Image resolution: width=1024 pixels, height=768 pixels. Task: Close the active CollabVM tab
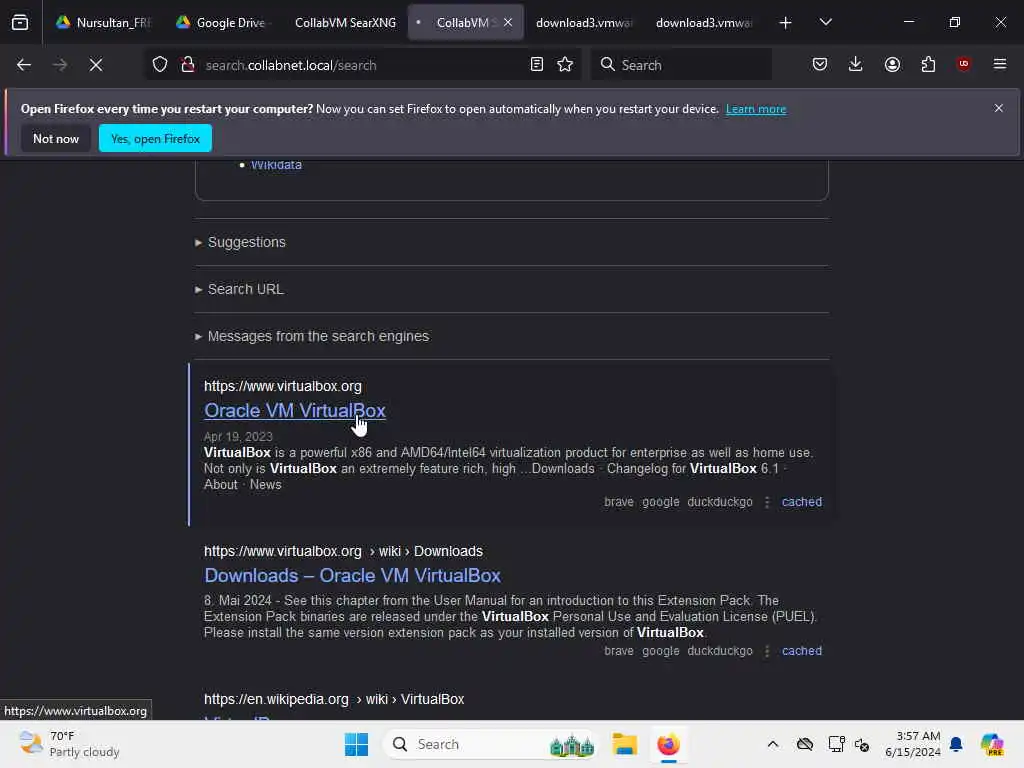507,22
